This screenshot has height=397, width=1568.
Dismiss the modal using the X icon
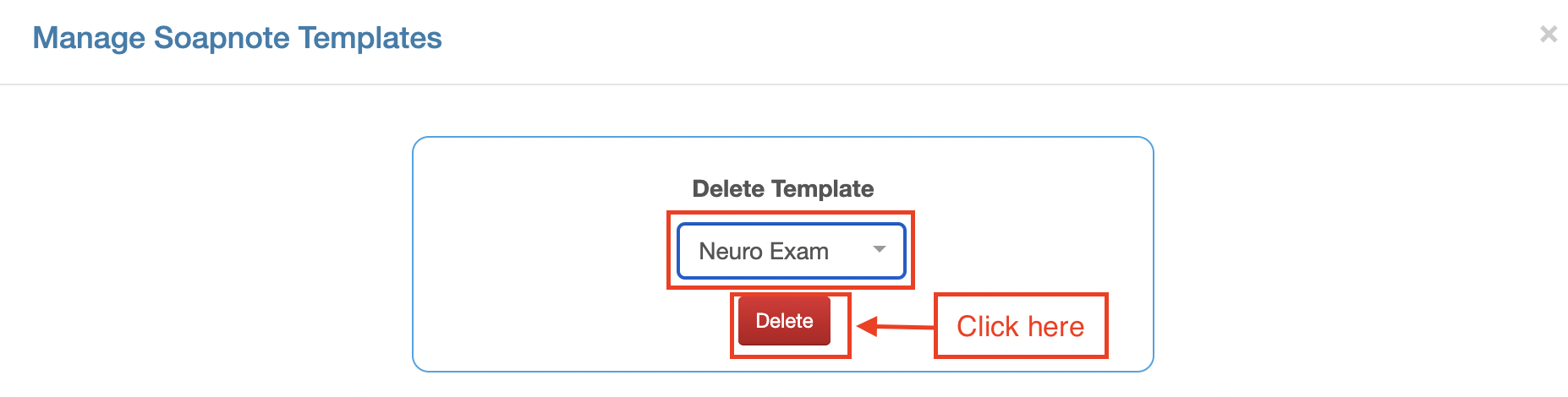tap(1549, 34)
